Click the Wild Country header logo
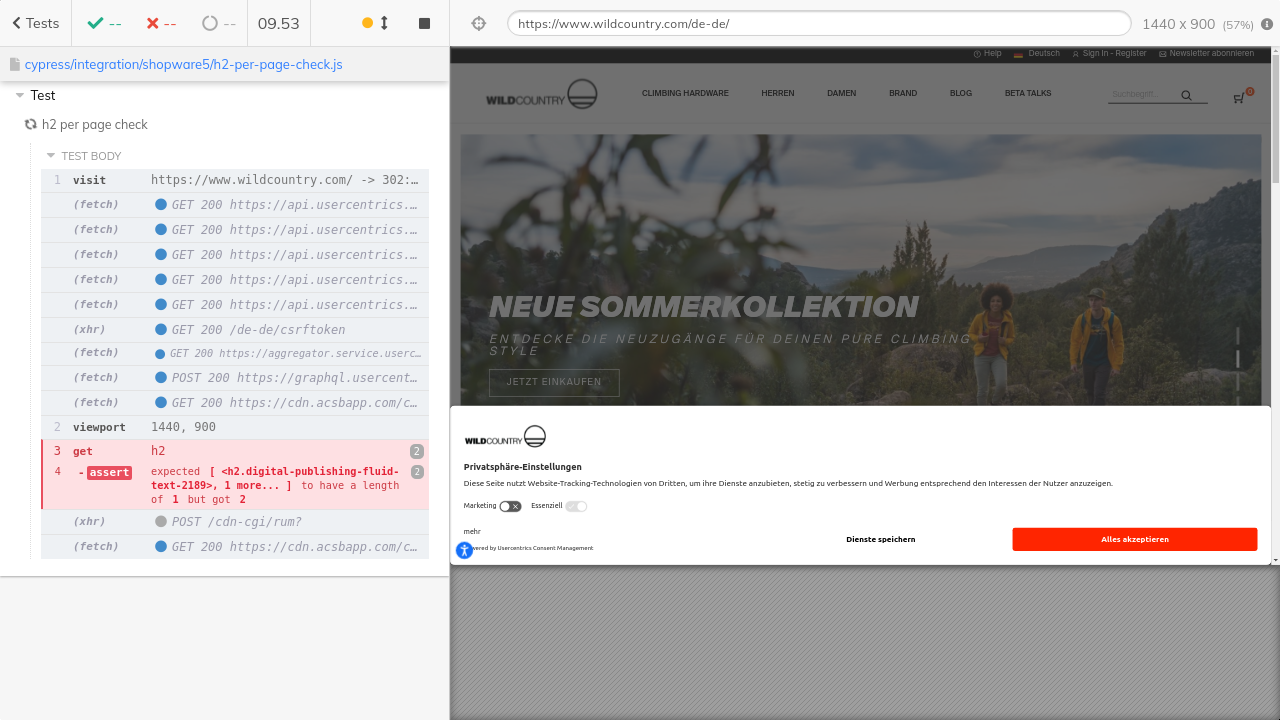 coord(541,95)
